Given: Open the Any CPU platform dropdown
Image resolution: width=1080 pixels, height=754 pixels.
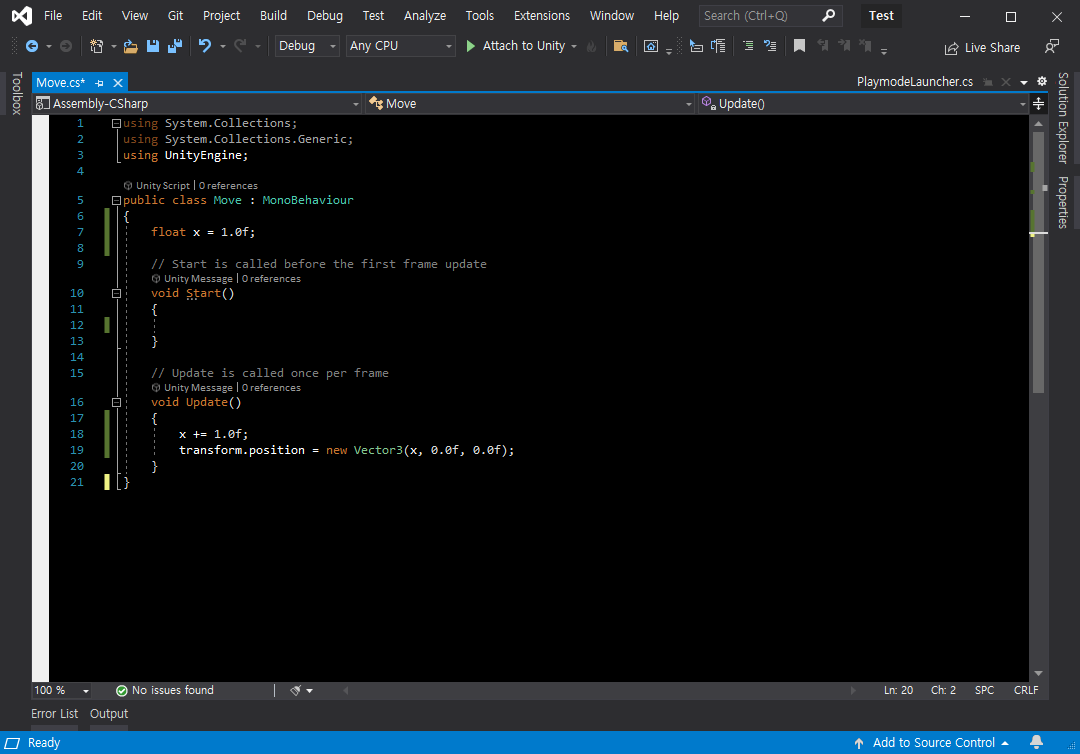Looking at the screenshot, I should [x=400, y=45].
